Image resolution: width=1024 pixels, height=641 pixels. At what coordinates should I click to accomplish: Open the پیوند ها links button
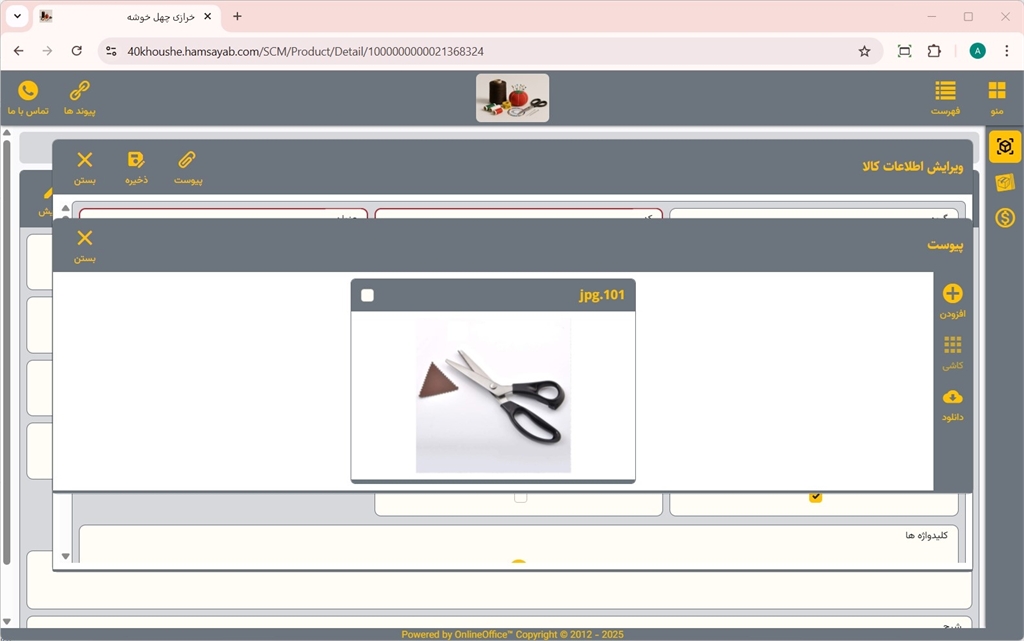[x=79, y=91]
